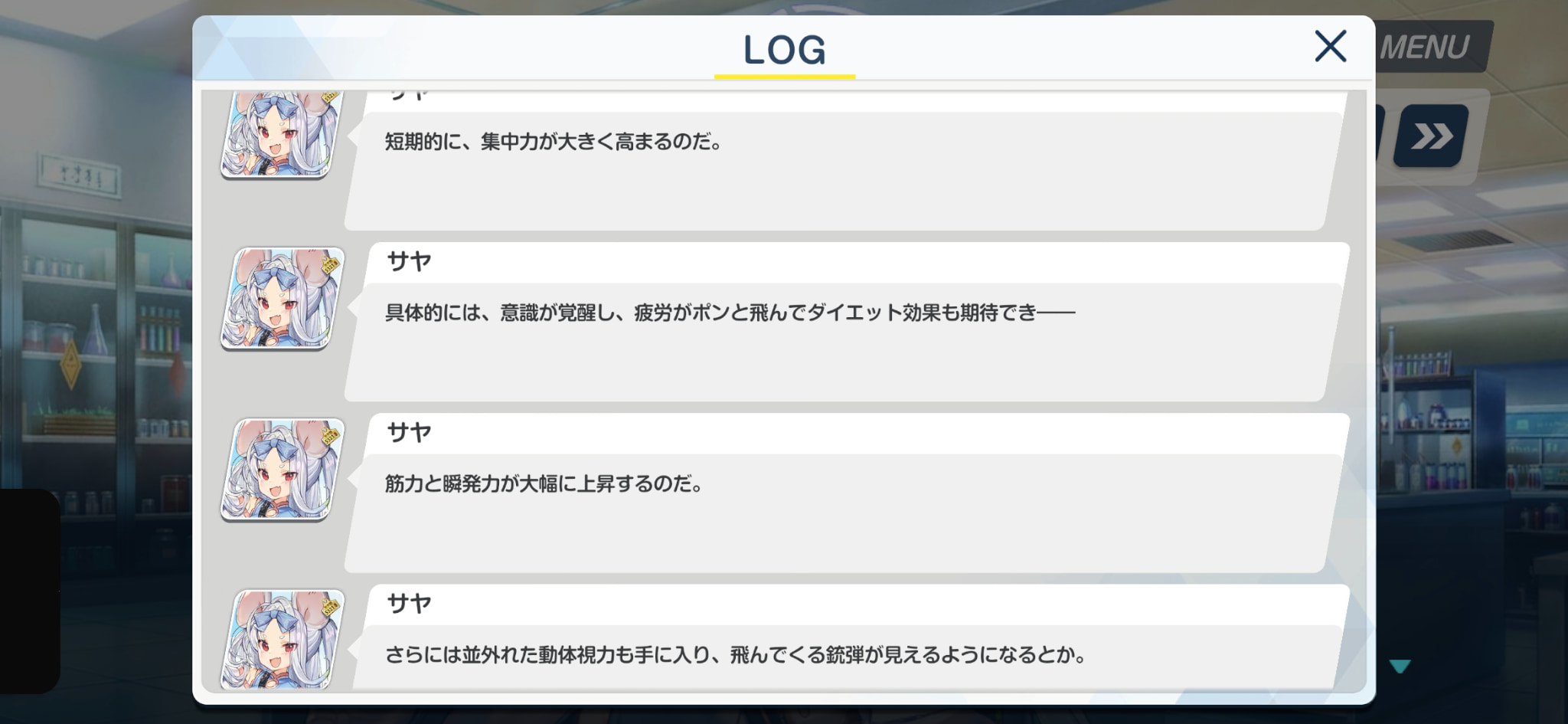Close the LOG window with the X
The image size is (1568, 724).
point(1331,46)
